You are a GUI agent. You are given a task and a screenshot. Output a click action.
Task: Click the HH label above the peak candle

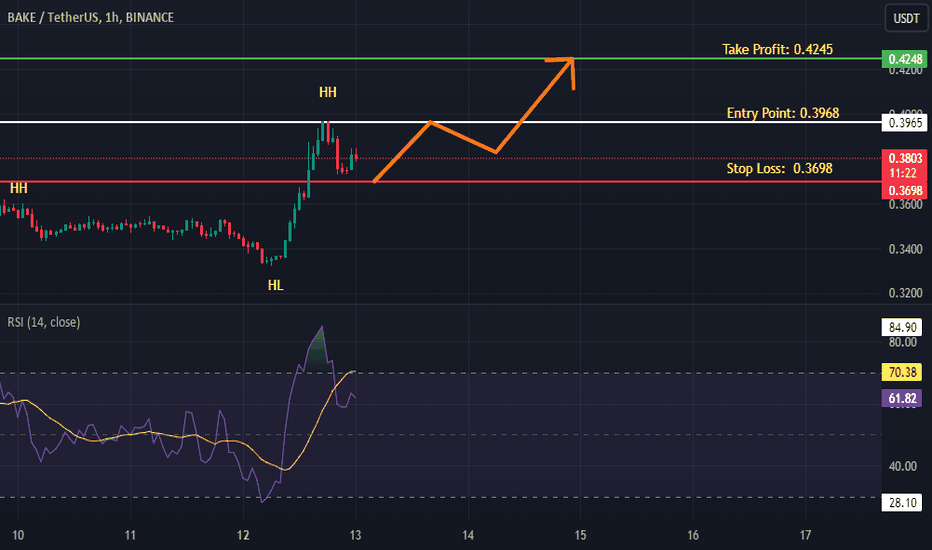[328, 92]
